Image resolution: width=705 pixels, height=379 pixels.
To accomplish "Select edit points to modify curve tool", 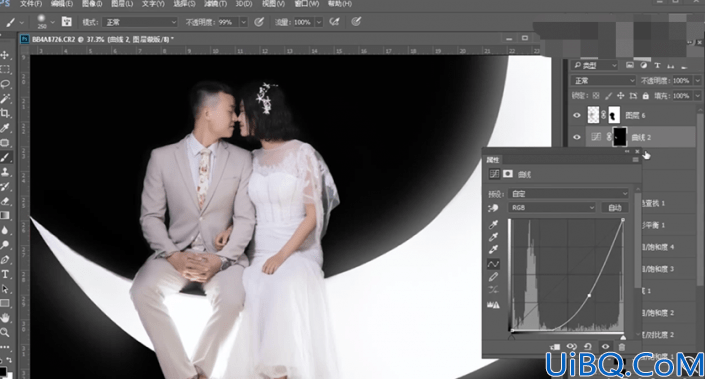I will click(x=493, y=264).
